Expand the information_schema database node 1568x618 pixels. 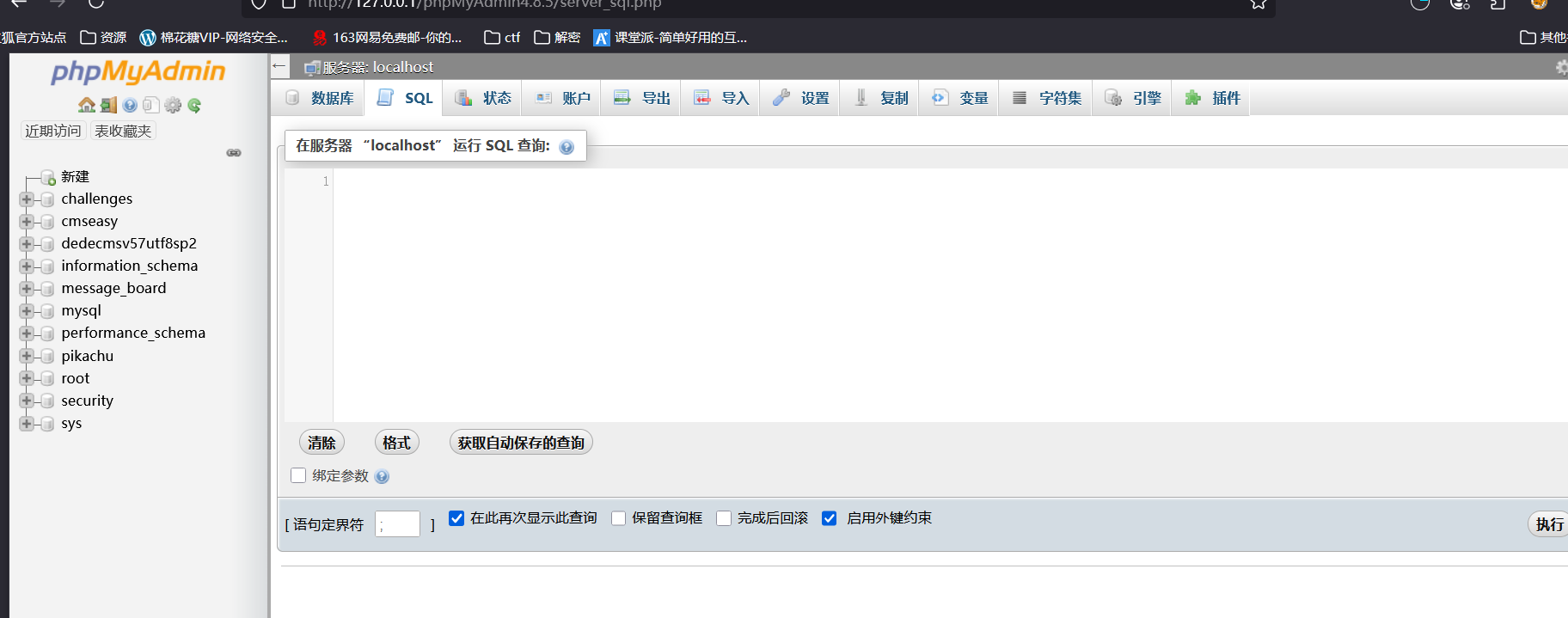coord(27,266)
